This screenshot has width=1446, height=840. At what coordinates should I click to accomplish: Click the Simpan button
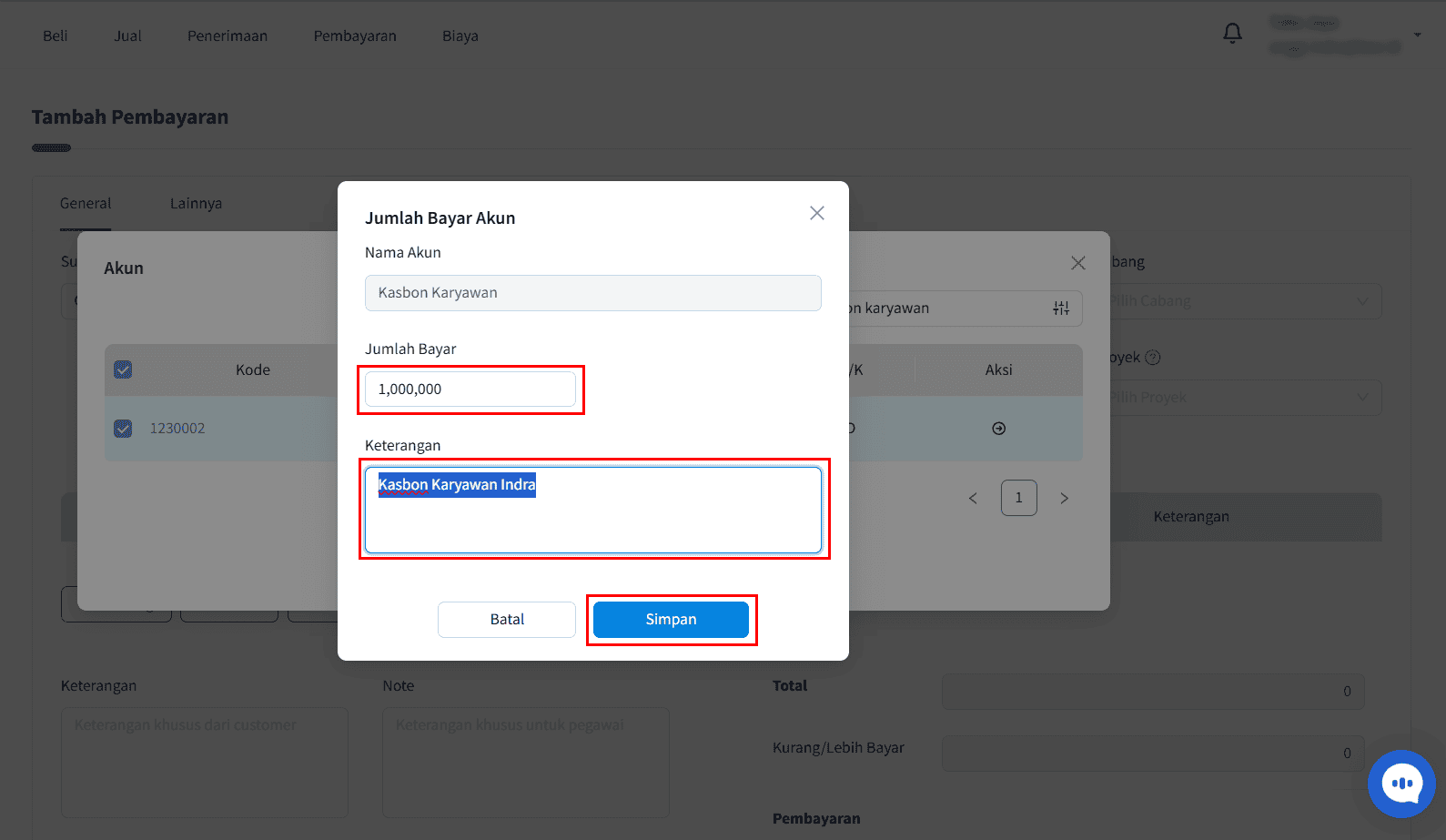coord(671,620)
